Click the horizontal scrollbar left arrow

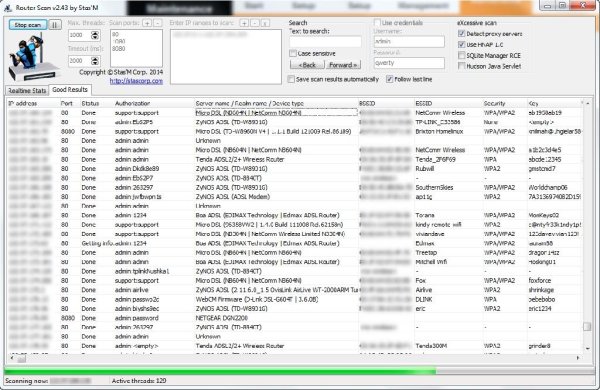(x=11, y=358)
